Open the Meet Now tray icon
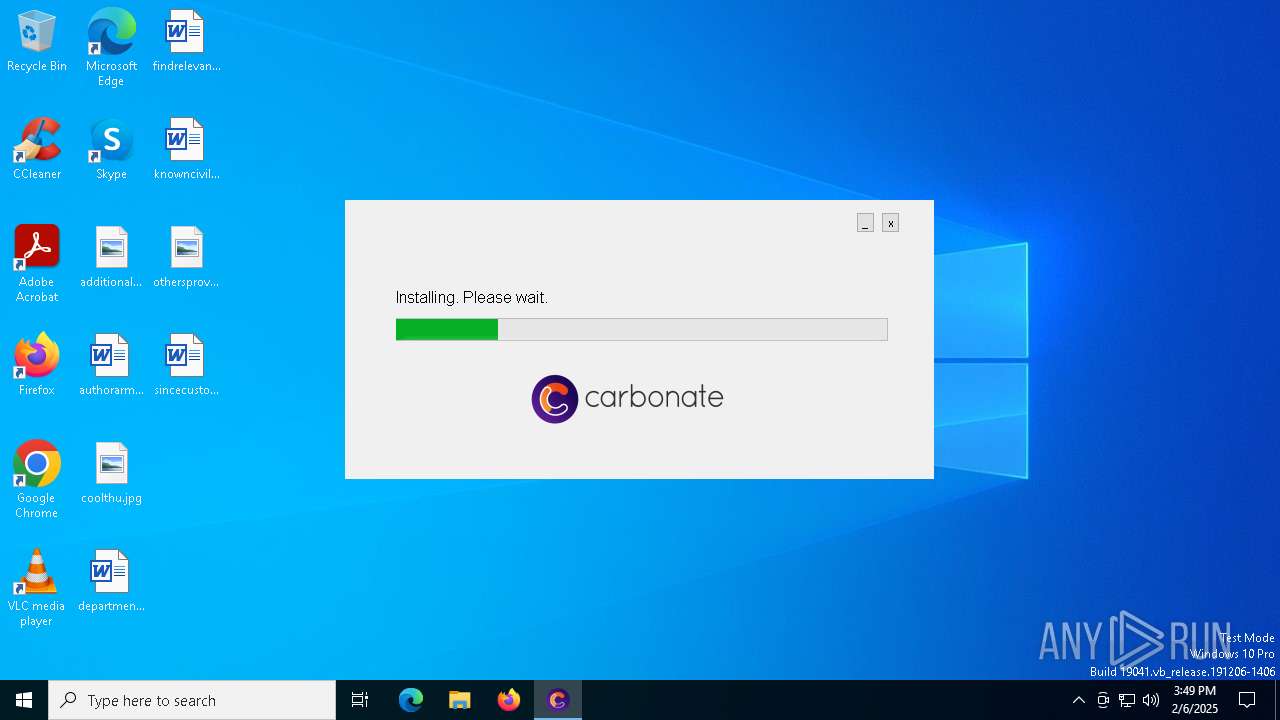Viewport: 1280px width, 720px height. point(1103,700)
